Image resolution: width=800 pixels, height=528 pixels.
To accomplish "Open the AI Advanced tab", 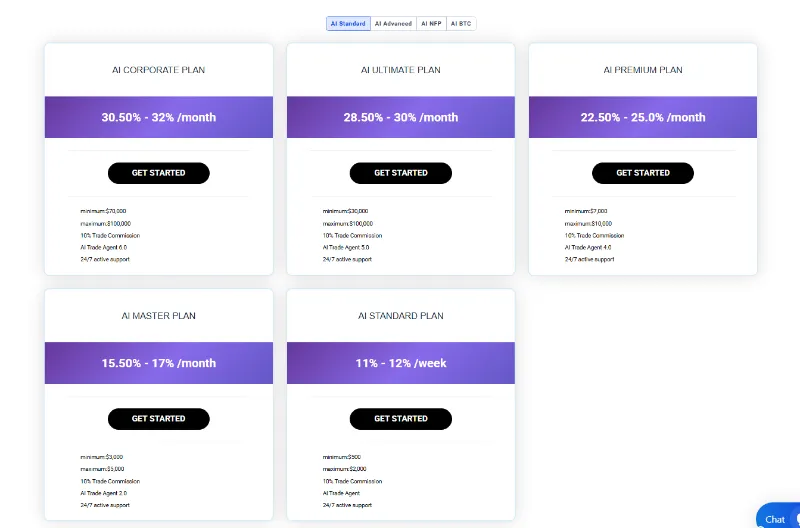I will pyautogui.click(x=393, y=23).
